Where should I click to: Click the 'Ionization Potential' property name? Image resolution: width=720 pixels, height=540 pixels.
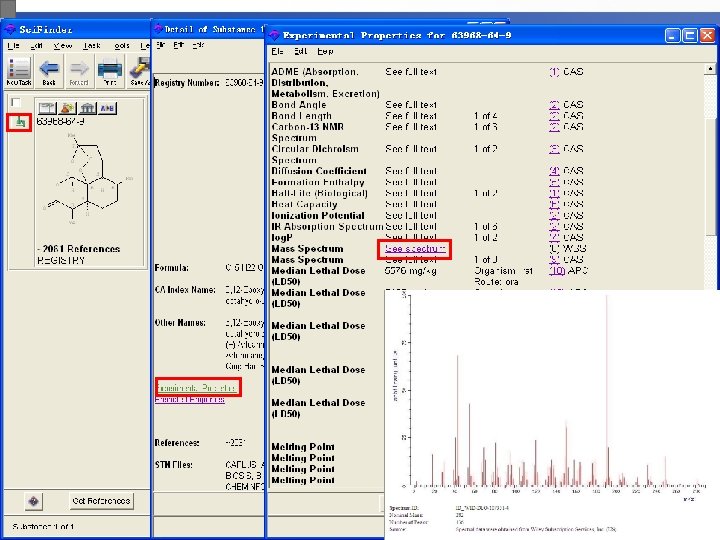pos(318,215)
